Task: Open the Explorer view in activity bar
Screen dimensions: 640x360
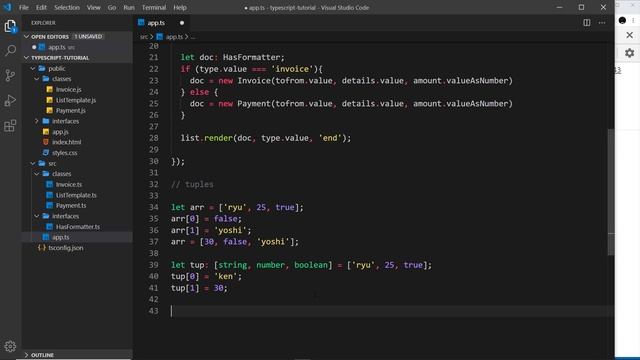Action: point(10,27)
